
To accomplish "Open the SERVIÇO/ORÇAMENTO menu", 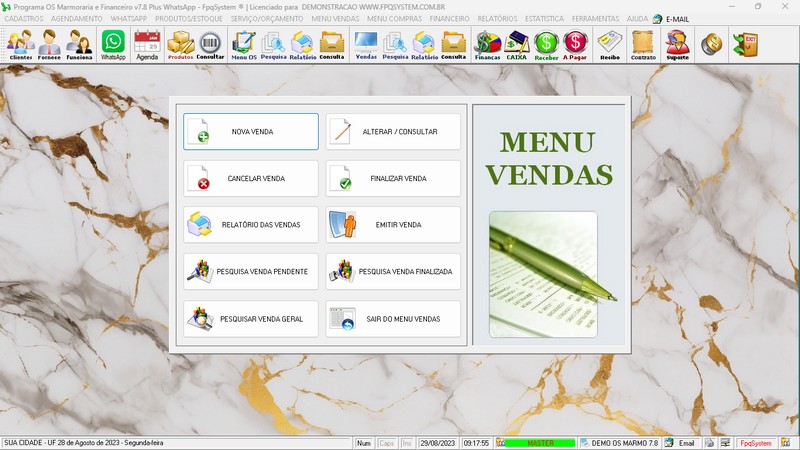I will [267, 19].
